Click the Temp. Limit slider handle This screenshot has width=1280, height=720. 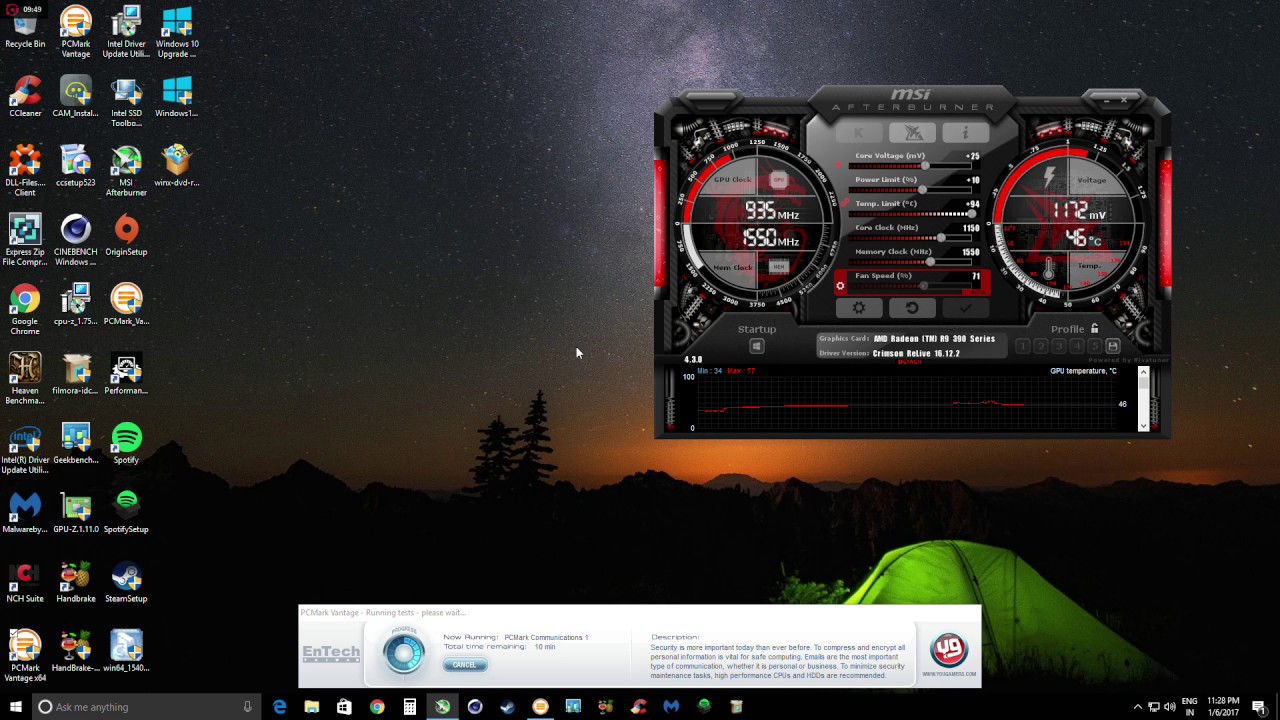[x=970, y=214]
